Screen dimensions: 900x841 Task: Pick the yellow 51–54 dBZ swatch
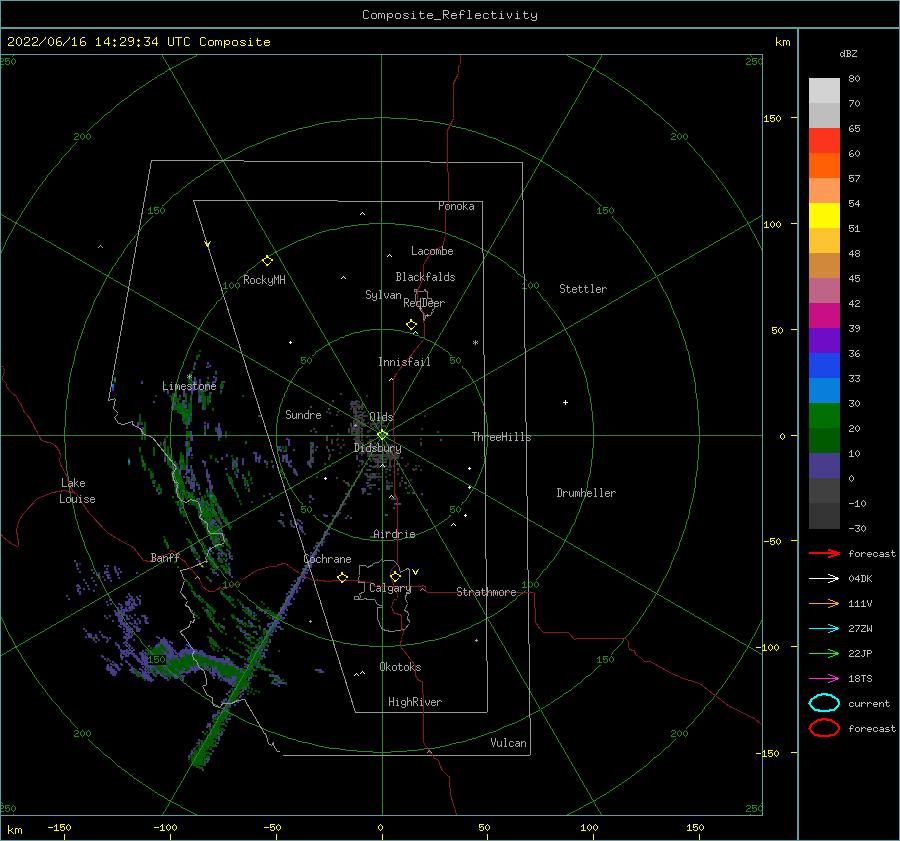click(824, 216)
